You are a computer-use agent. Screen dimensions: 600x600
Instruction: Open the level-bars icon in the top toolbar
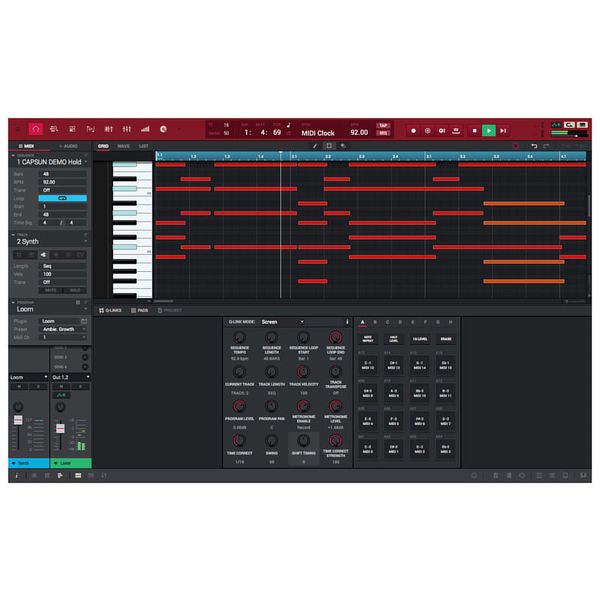pos(145,129)
